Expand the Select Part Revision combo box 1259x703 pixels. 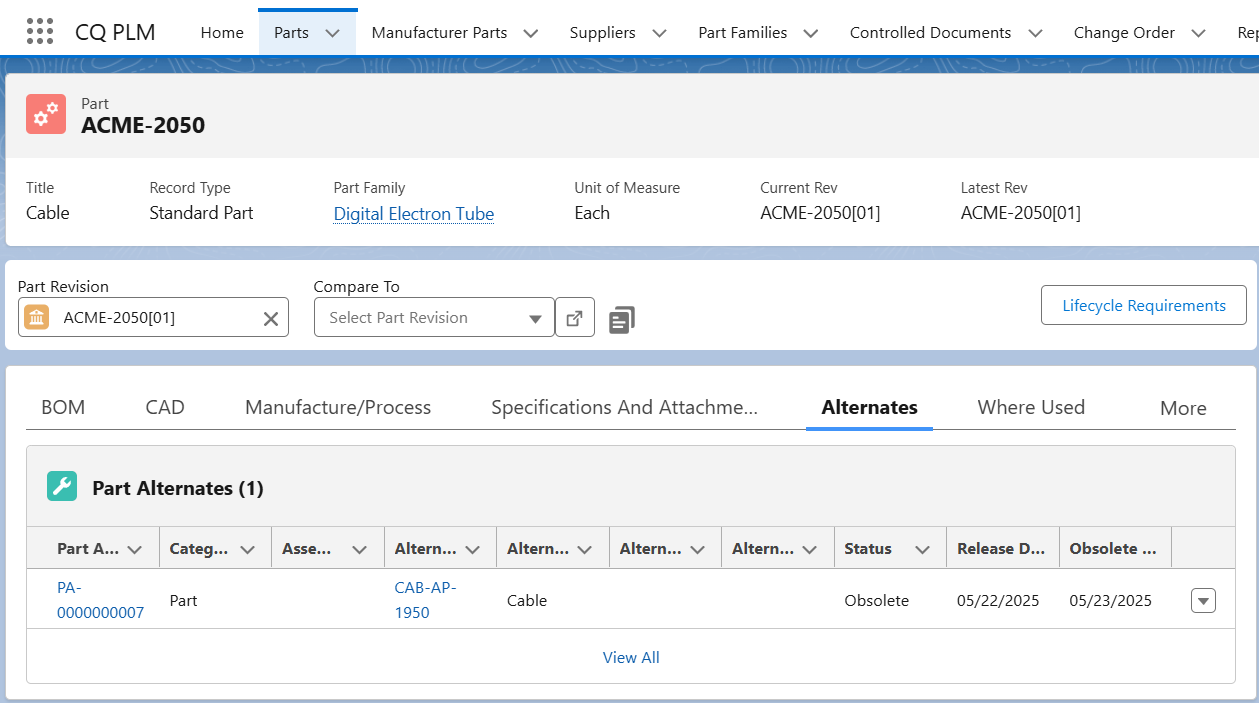[535, 318]
